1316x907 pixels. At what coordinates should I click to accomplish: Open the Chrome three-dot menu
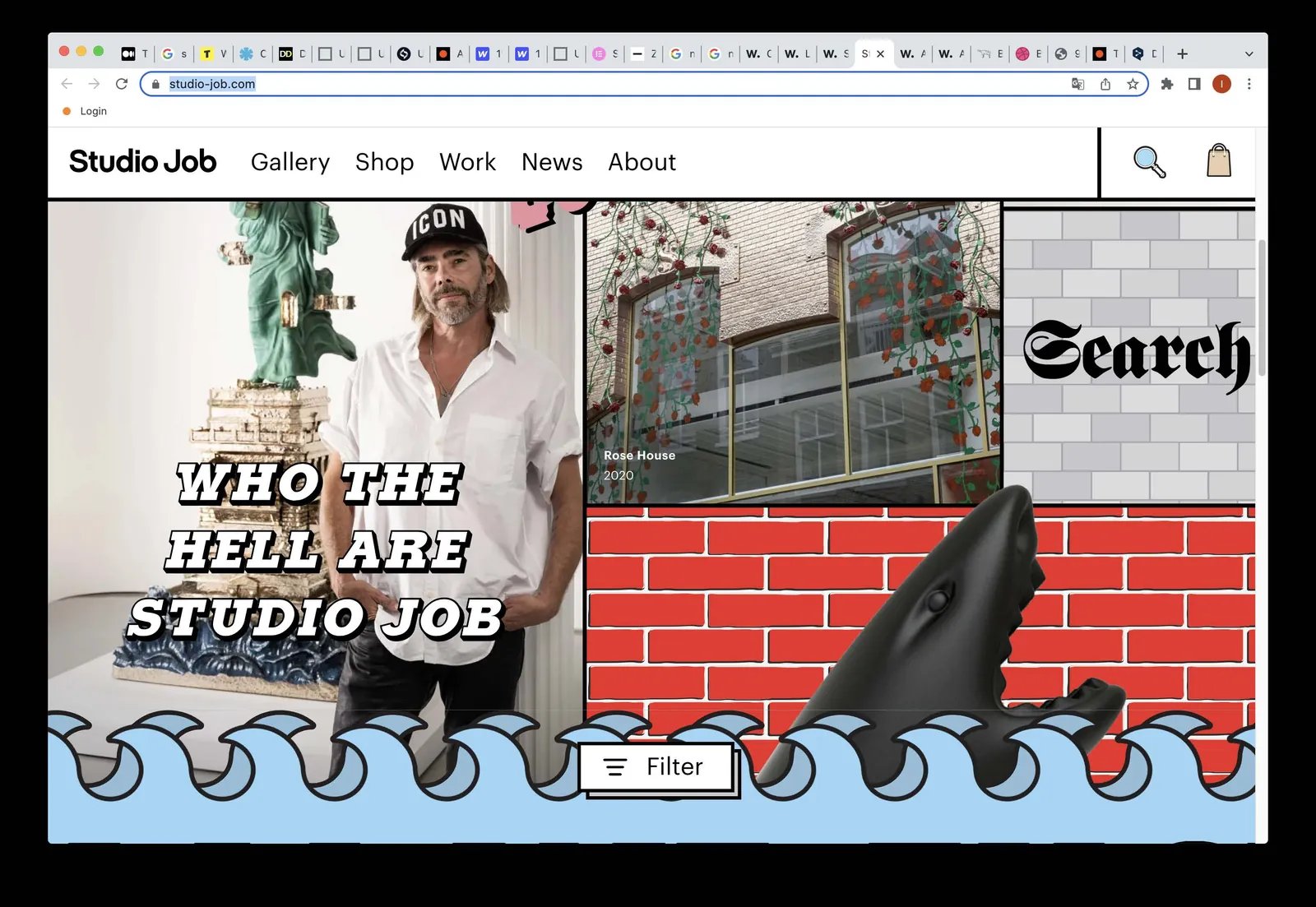coord(1249,84)
